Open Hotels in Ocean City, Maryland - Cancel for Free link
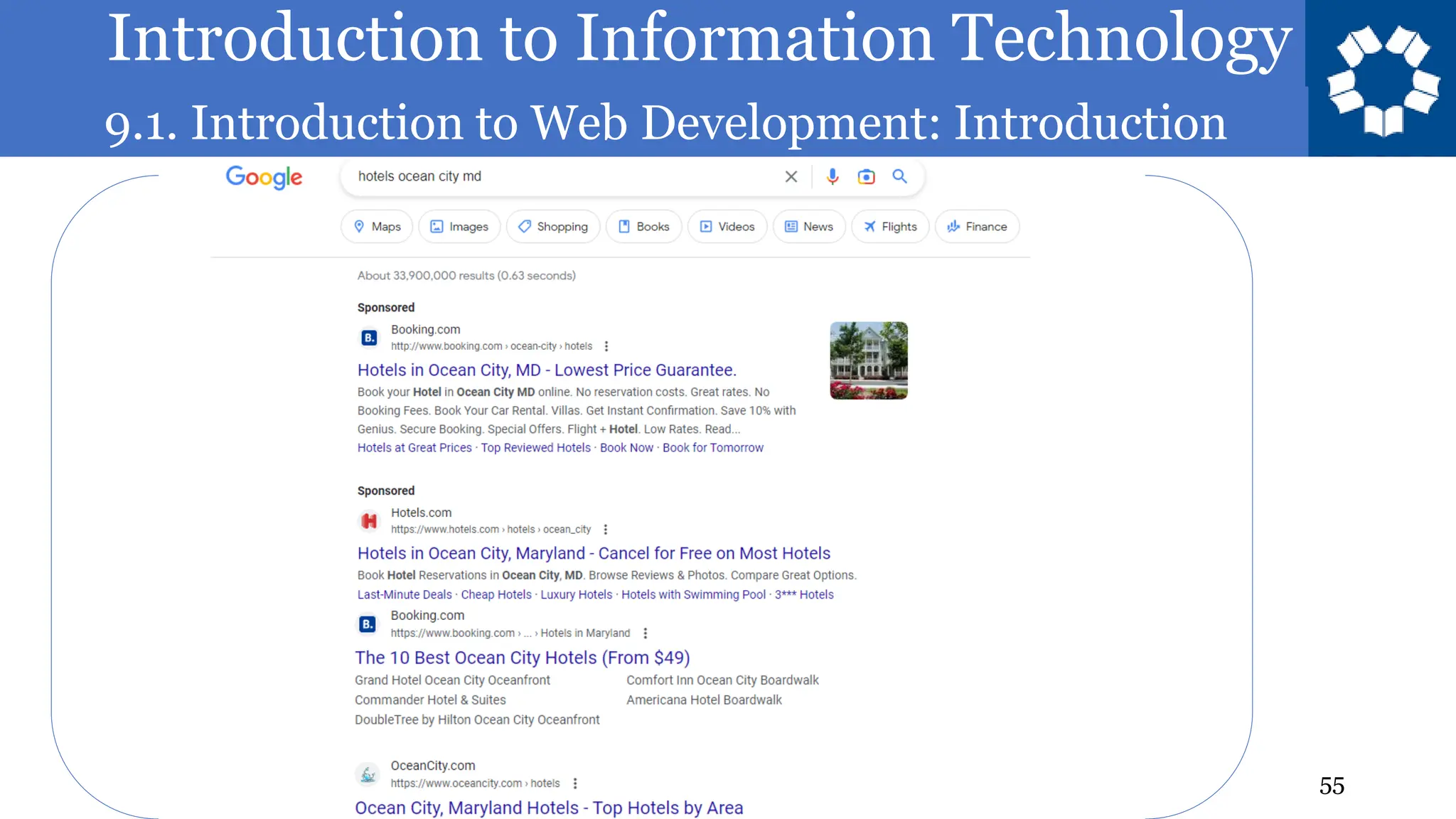This screenshot has width=1456, height=819. coord(594,554)
